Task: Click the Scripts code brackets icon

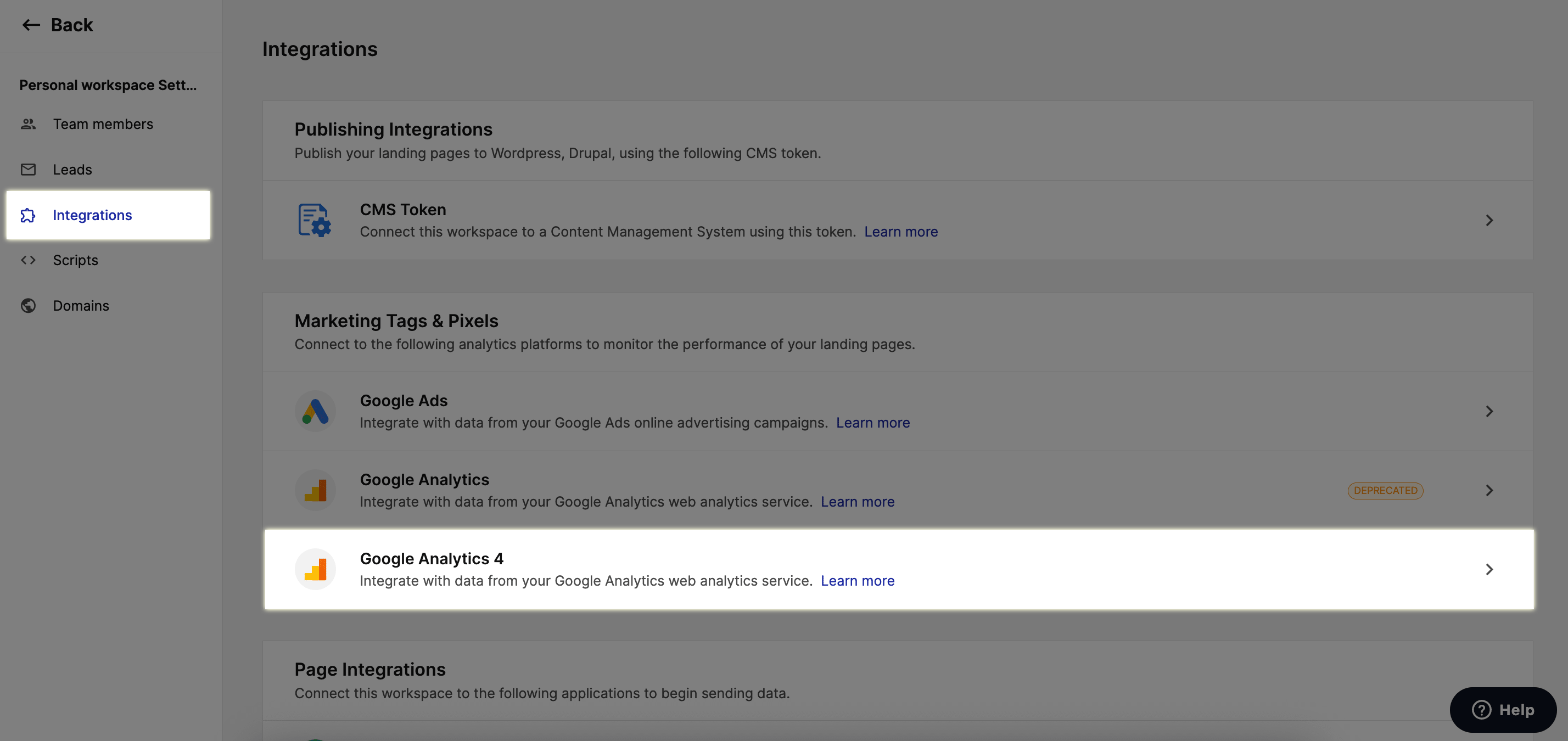Action: click(28, 260)
